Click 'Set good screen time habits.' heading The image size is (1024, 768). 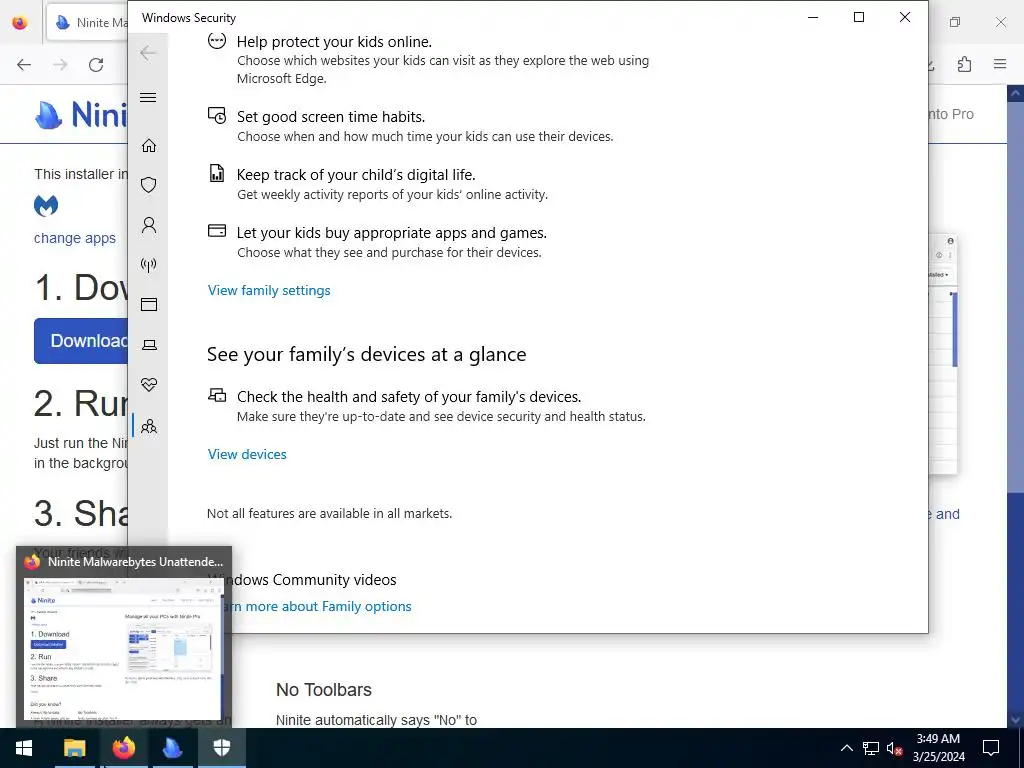pos(331,117)
